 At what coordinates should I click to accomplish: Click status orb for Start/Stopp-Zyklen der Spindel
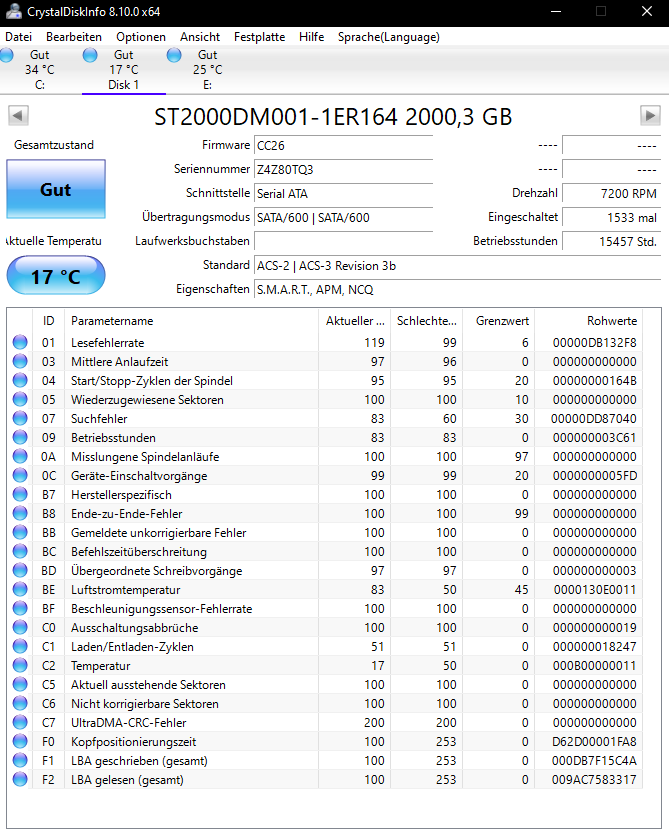(x=20, y=380)
